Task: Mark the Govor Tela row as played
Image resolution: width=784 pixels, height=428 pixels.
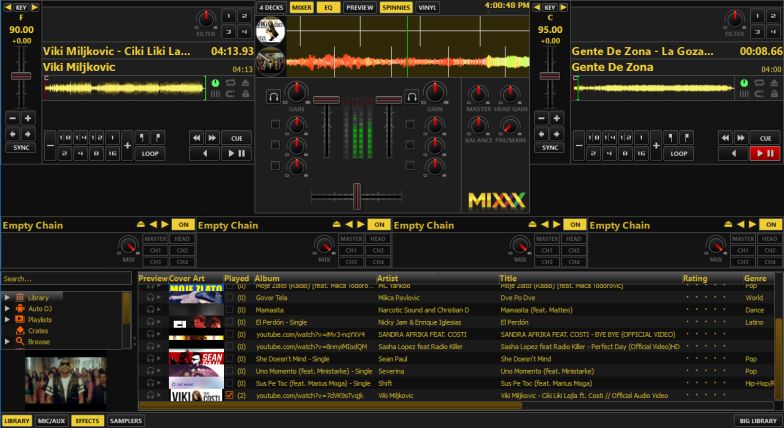Action: [230, 298]
